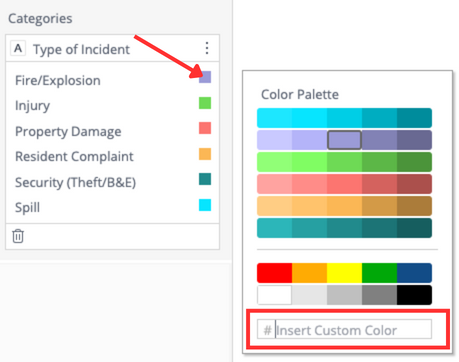Pick the lightest green palette color
This screenshot has height=362, width=459.
274,162
